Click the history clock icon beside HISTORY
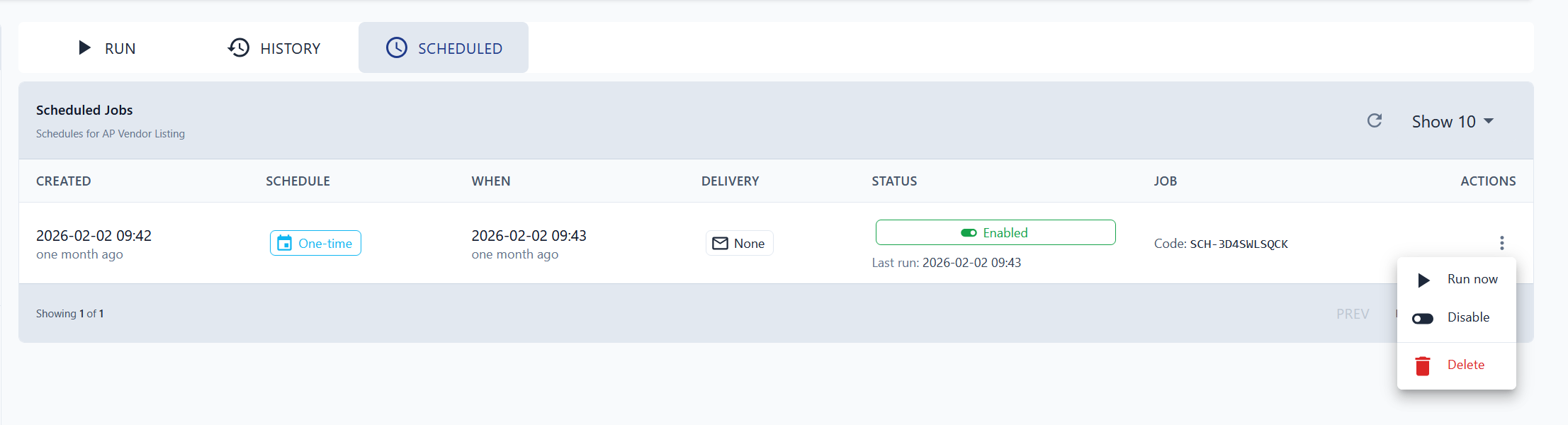 coord(238,47)
